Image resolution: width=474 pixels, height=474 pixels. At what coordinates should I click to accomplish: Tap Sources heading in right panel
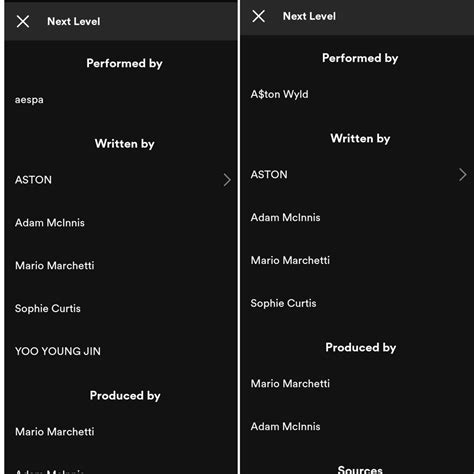coord(360,469)
